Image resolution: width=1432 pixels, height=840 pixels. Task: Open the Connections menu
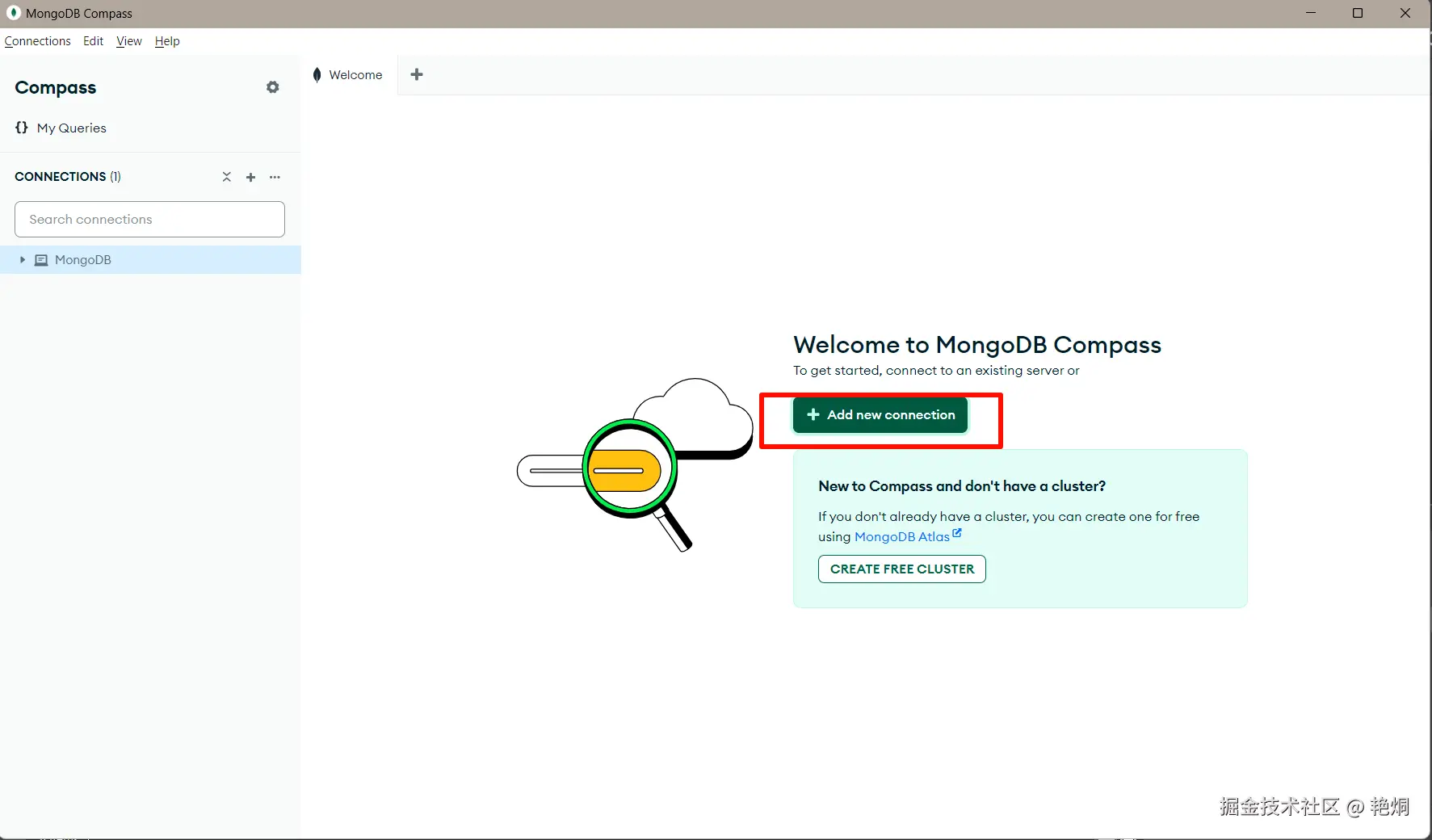tap(38, 41)
